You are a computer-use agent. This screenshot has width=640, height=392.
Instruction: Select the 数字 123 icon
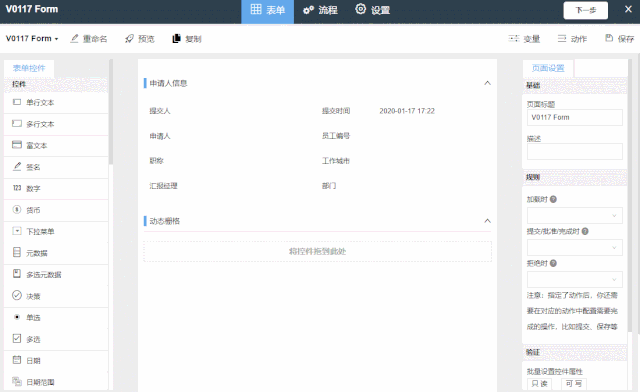click(x=17, y=188)
